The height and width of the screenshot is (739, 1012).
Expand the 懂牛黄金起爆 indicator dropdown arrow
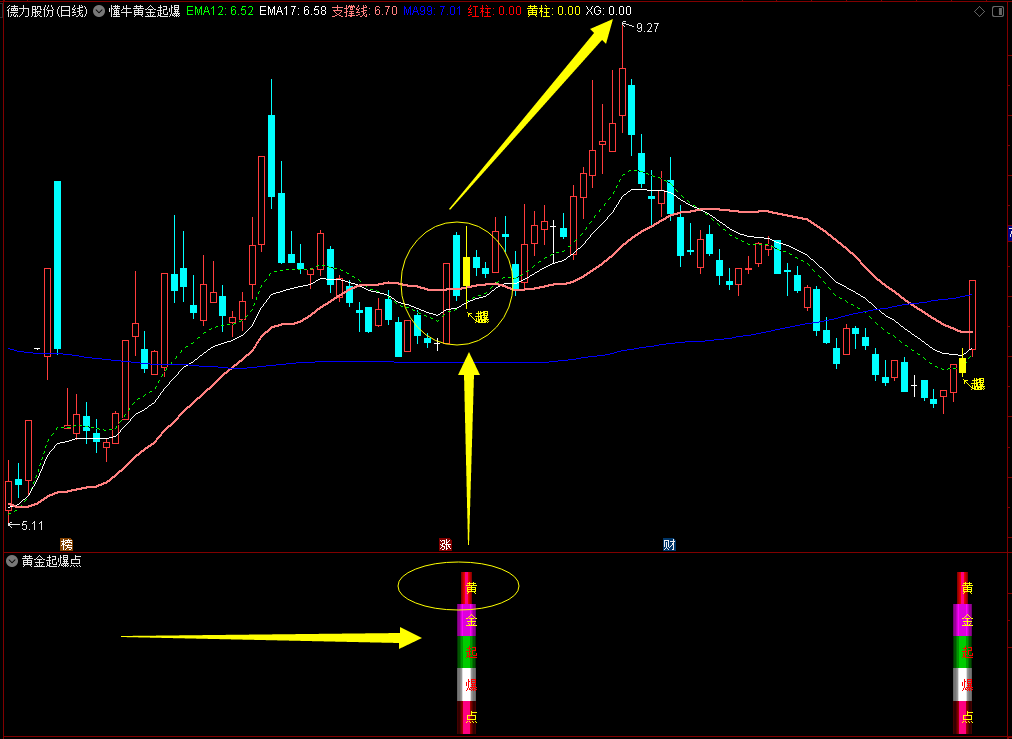(98, 11)
